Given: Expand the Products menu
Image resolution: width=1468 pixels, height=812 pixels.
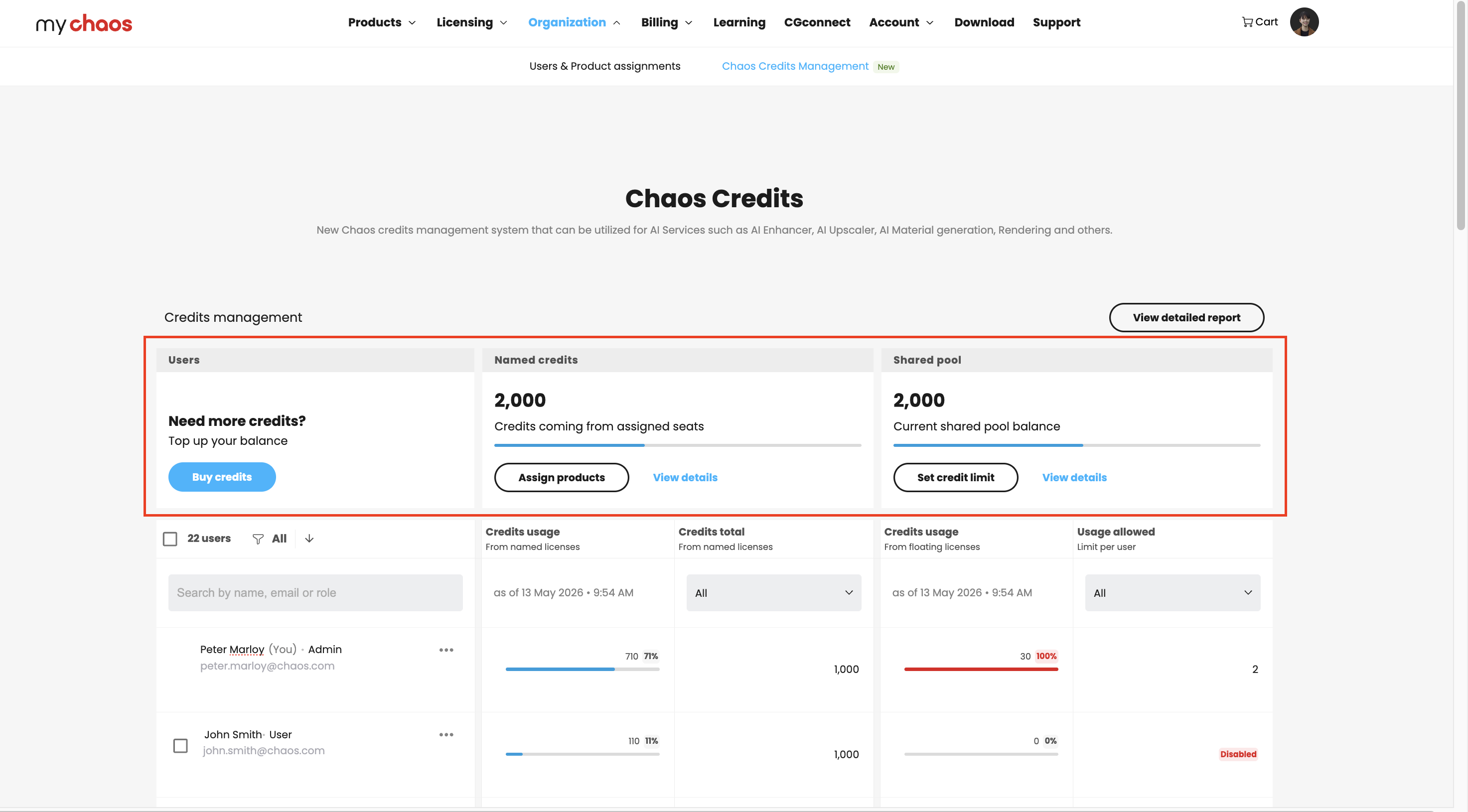Looking at the screenshot, I should (382, 22).
